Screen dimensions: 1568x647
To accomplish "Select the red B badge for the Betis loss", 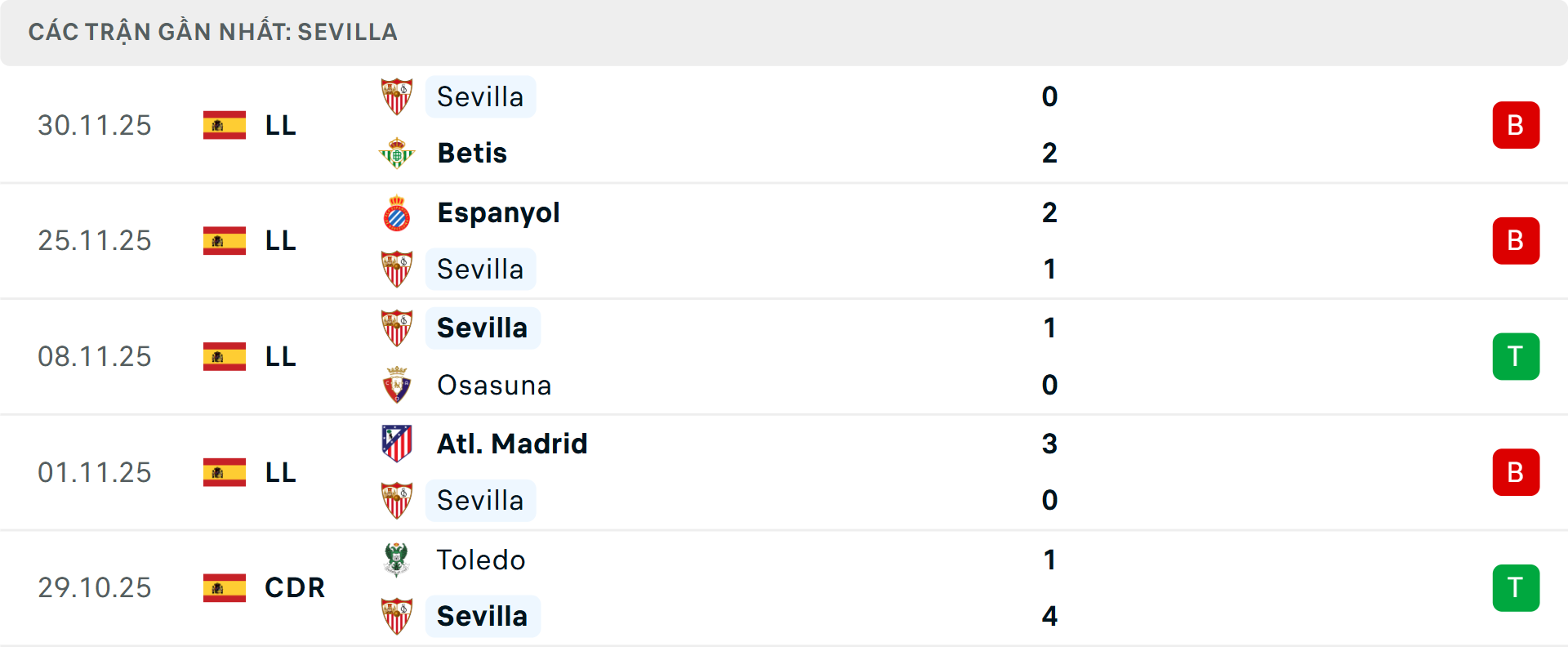I will click(x=1516, y=125).
